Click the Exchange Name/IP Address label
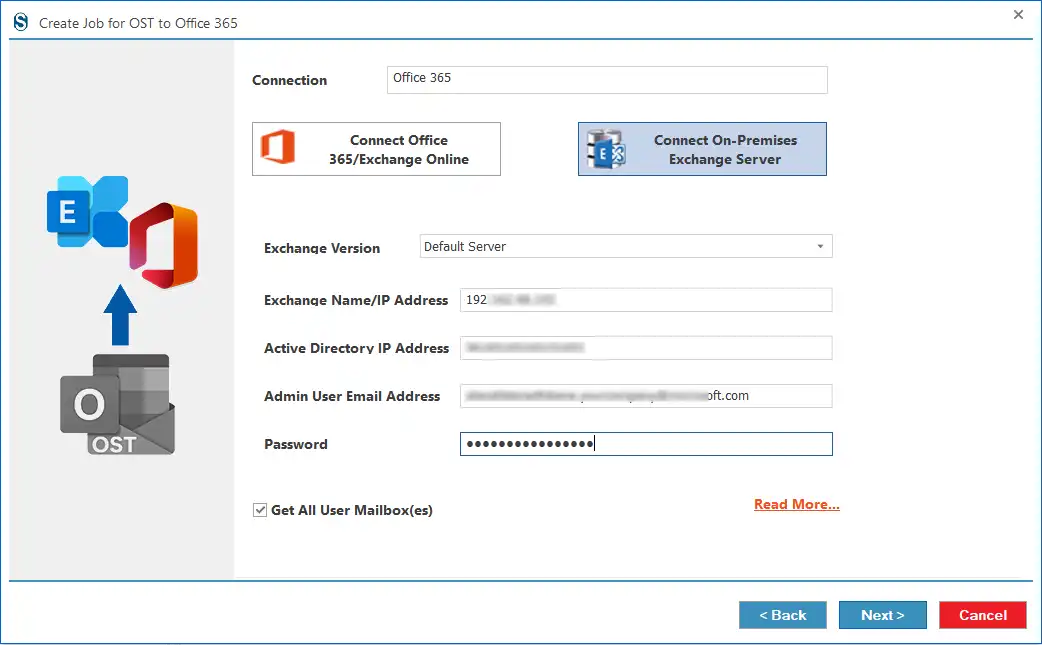 356,300
